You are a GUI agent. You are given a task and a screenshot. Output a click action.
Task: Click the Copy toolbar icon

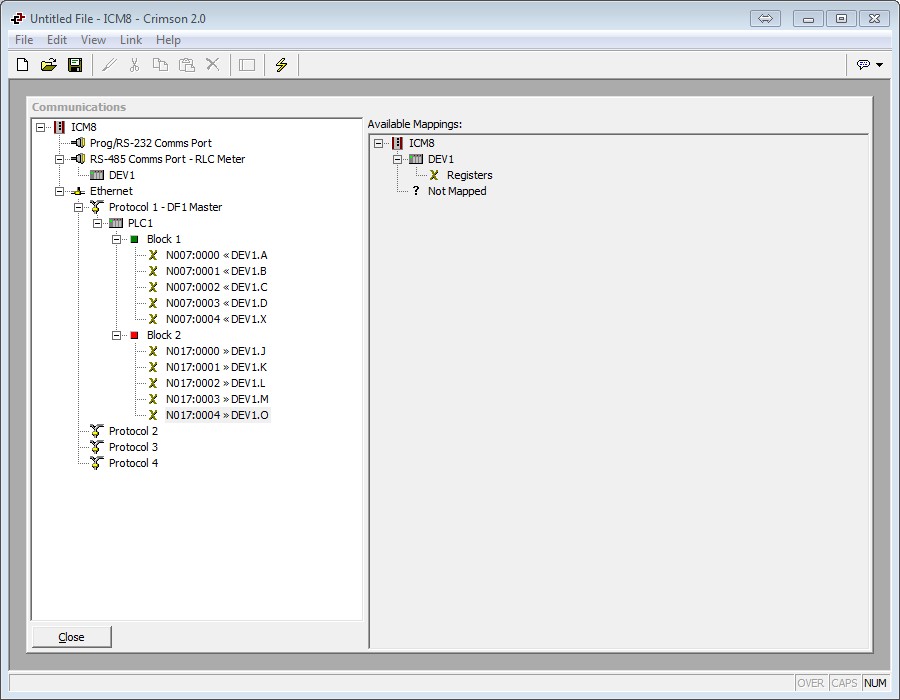(x=160, y=65)
